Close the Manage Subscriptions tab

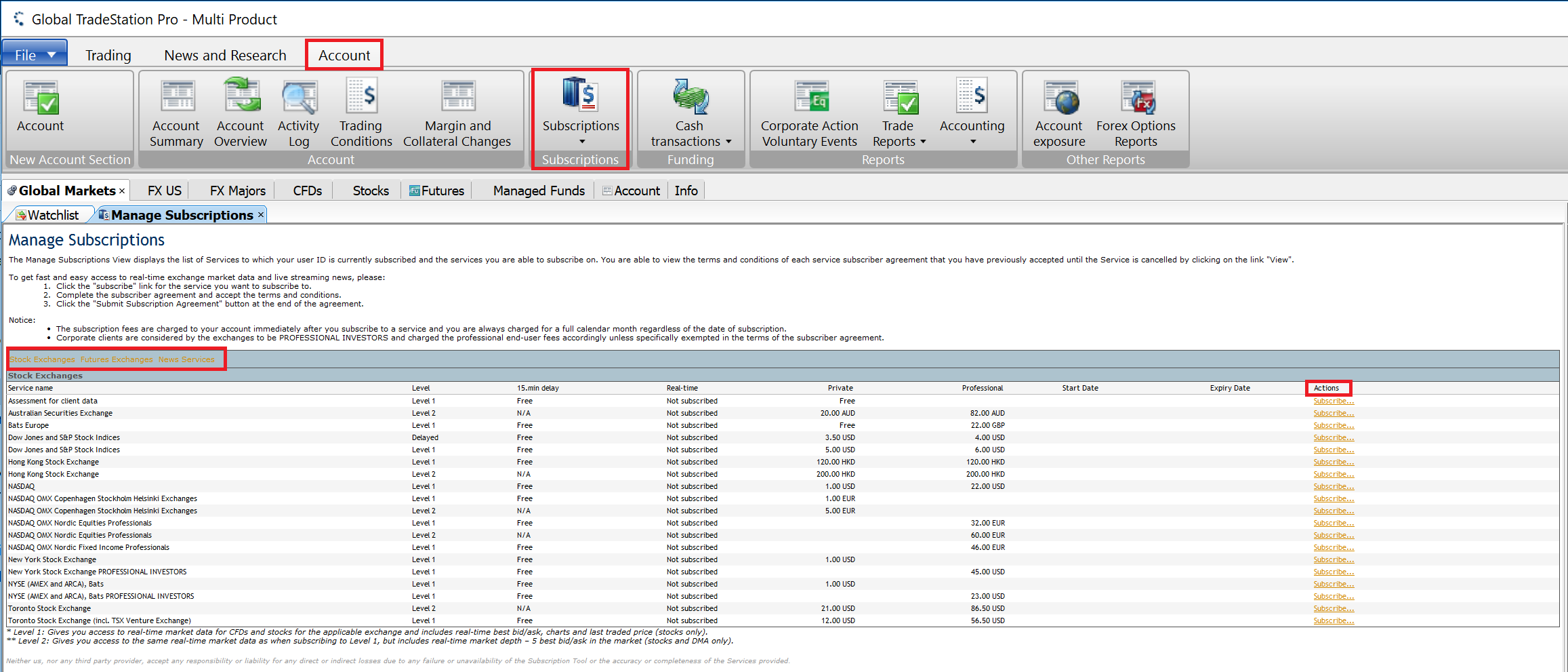[261, 215]
